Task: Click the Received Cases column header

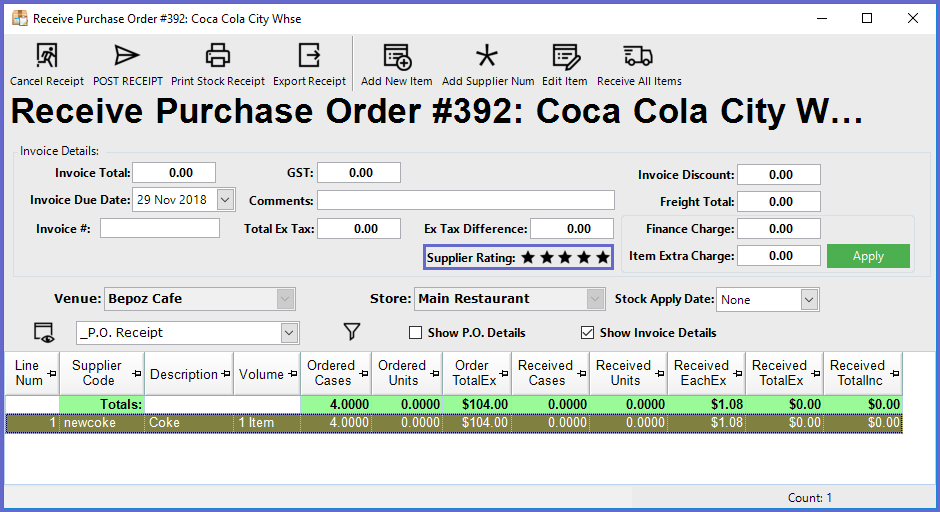Action: point(546,373)
